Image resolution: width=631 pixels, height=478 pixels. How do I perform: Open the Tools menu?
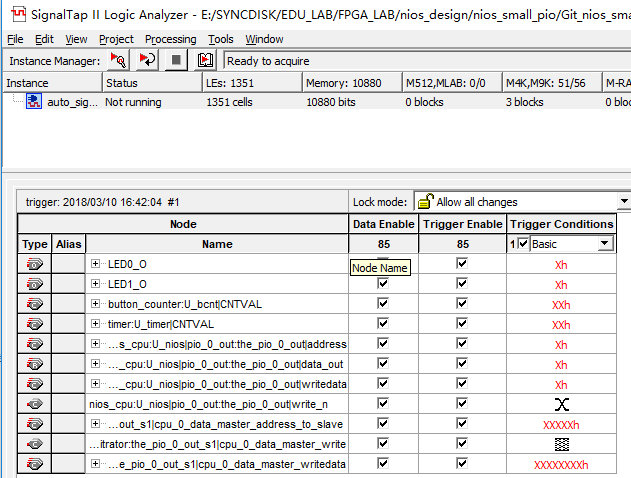(221, 39)
